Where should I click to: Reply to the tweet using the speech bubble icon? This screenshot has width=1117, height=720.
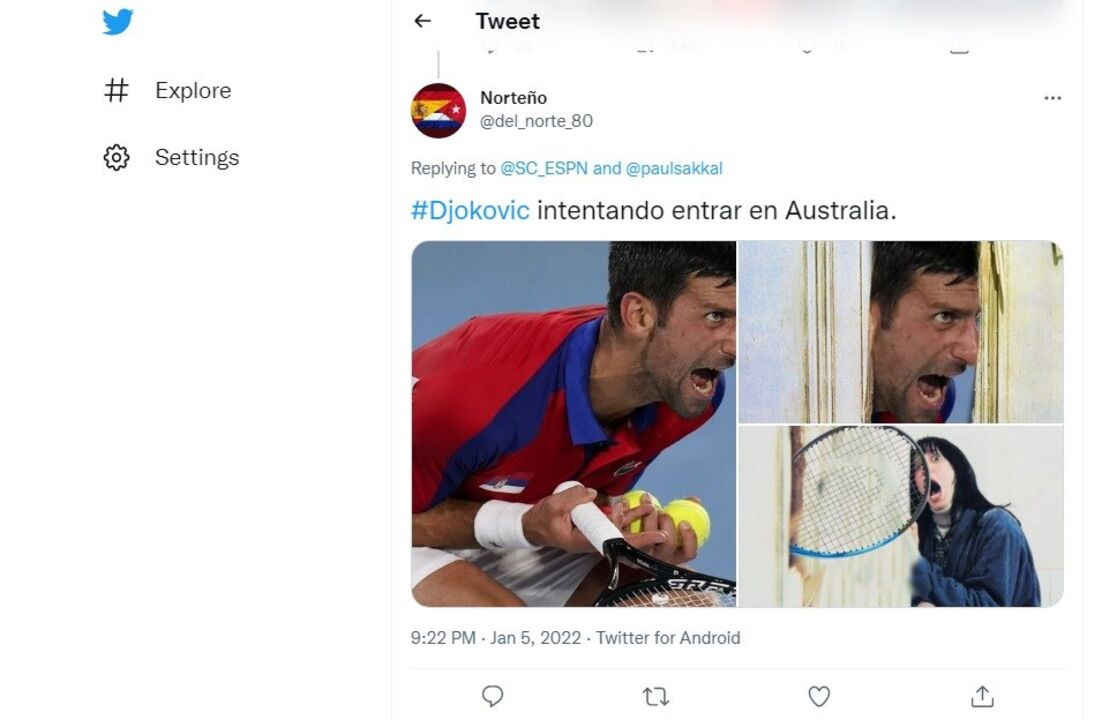[492, 696]
